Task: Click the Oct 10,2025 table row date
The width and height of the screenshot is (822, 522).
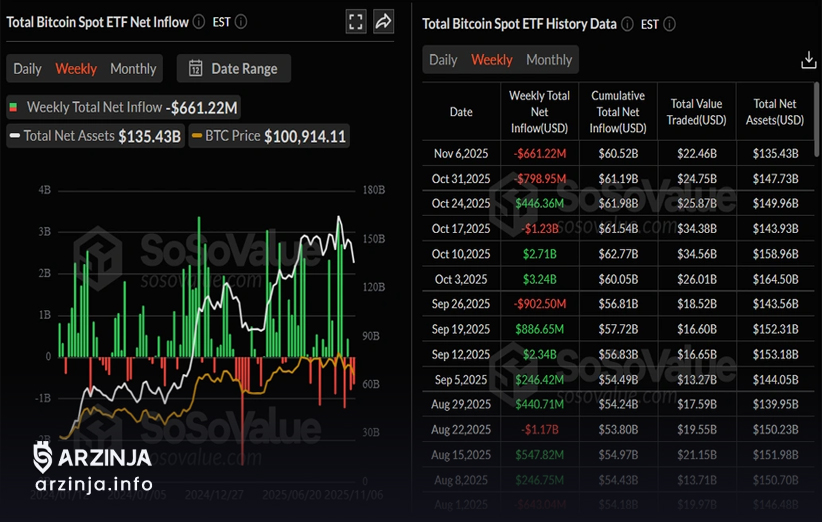Action: [x=461, y=254]
